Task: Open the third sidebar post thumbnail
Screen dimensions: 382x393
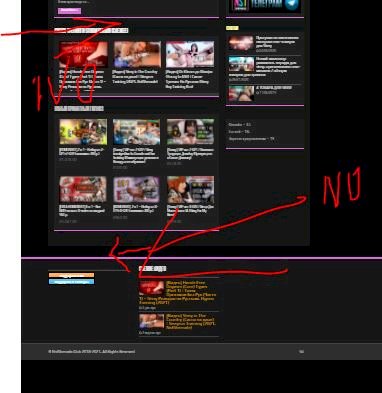Action: click(241, 93)
